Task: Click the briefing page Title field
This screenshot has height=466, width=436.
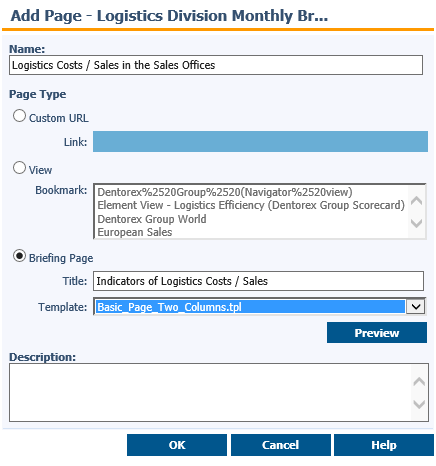Action: point(258,281)
